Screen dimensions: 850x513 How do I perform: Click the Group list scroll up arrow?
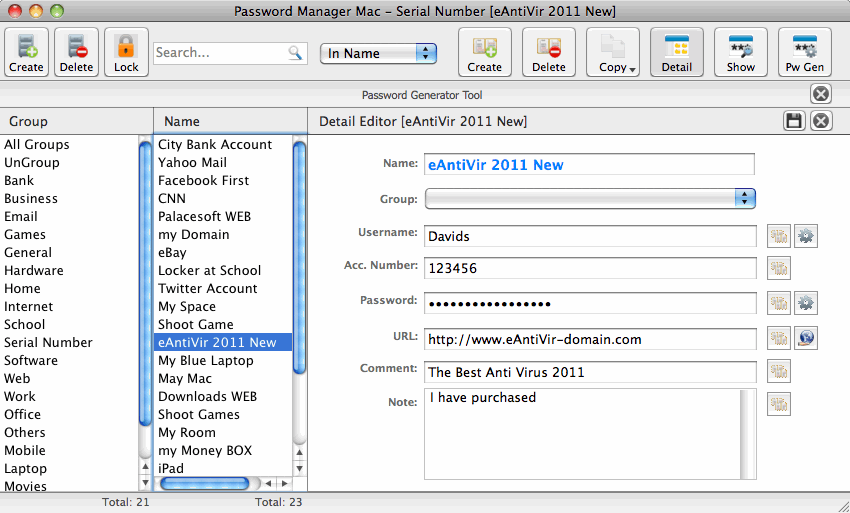(145, 466)
